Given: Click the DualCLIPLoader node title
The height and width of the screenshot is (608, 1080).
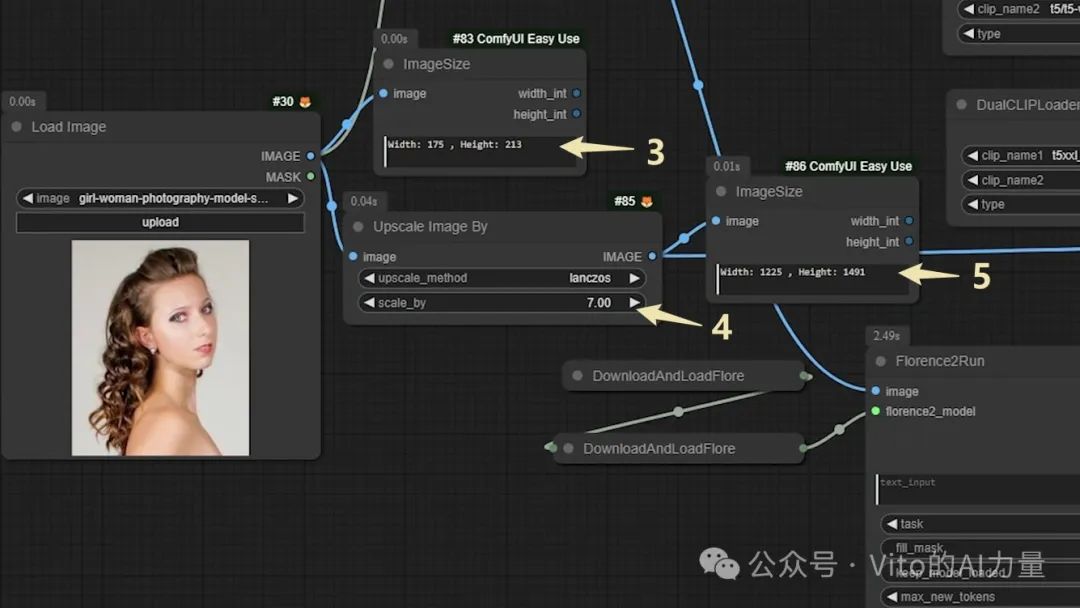Looking at the screenshot, I should tap(1028, 105).
